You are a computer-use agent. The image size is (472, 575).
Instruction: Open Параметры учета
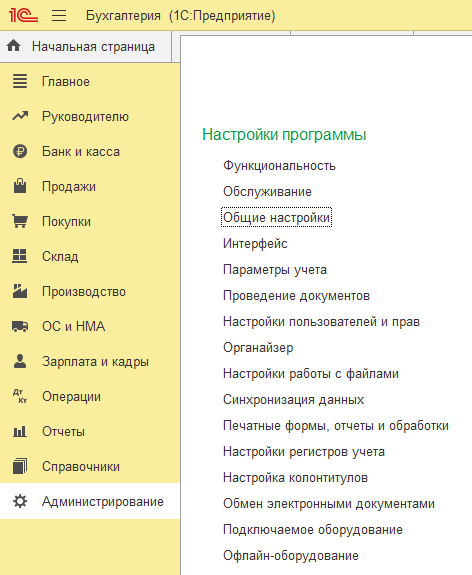click(275, 270)
